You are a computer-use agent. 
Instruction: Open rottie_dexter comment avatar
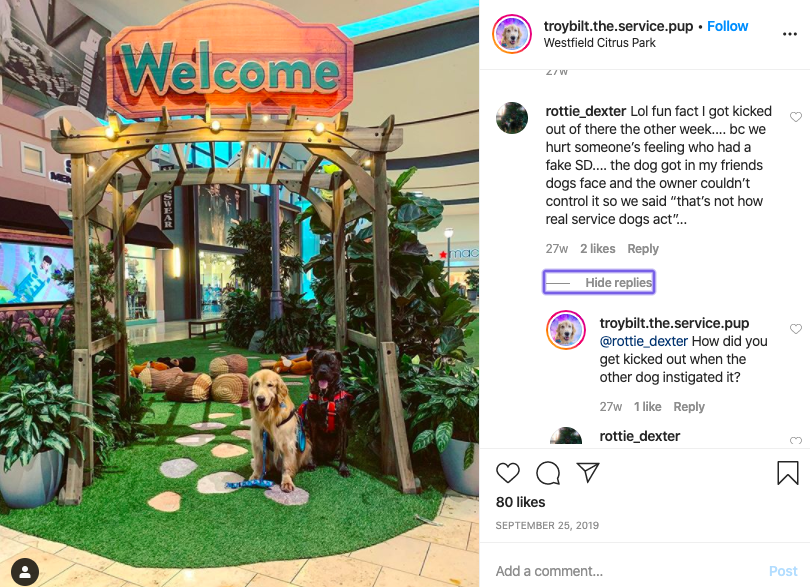pos(511,118)
